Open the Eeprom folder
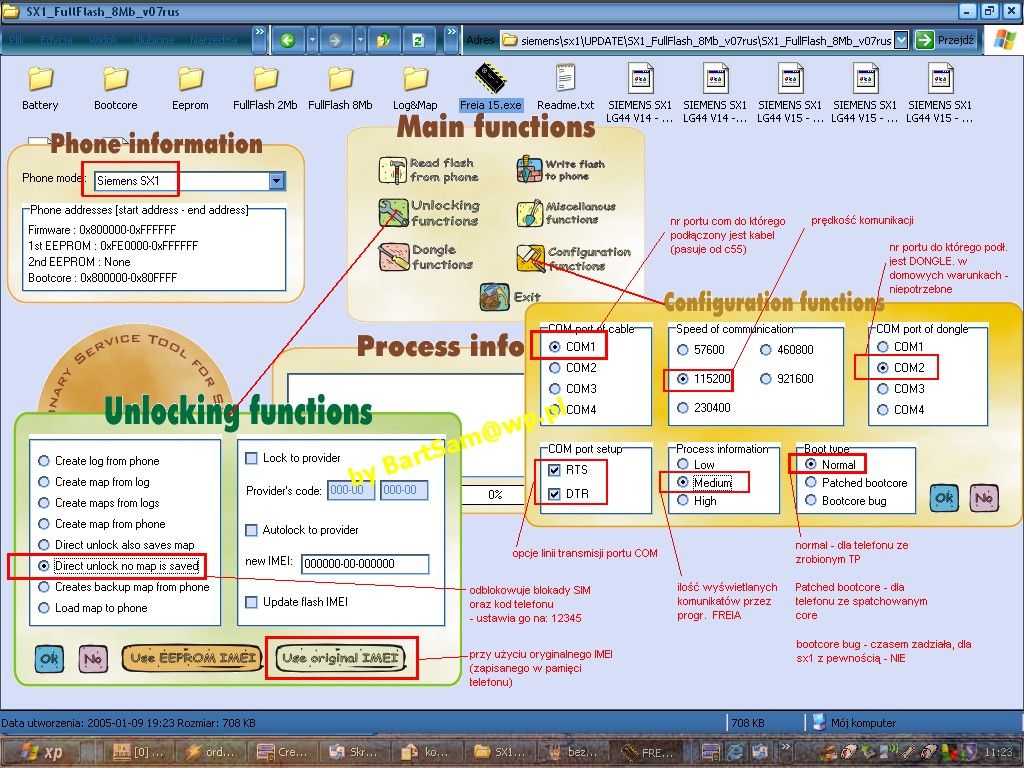Viewport: 1024px width, 768px height. (190, 88)
